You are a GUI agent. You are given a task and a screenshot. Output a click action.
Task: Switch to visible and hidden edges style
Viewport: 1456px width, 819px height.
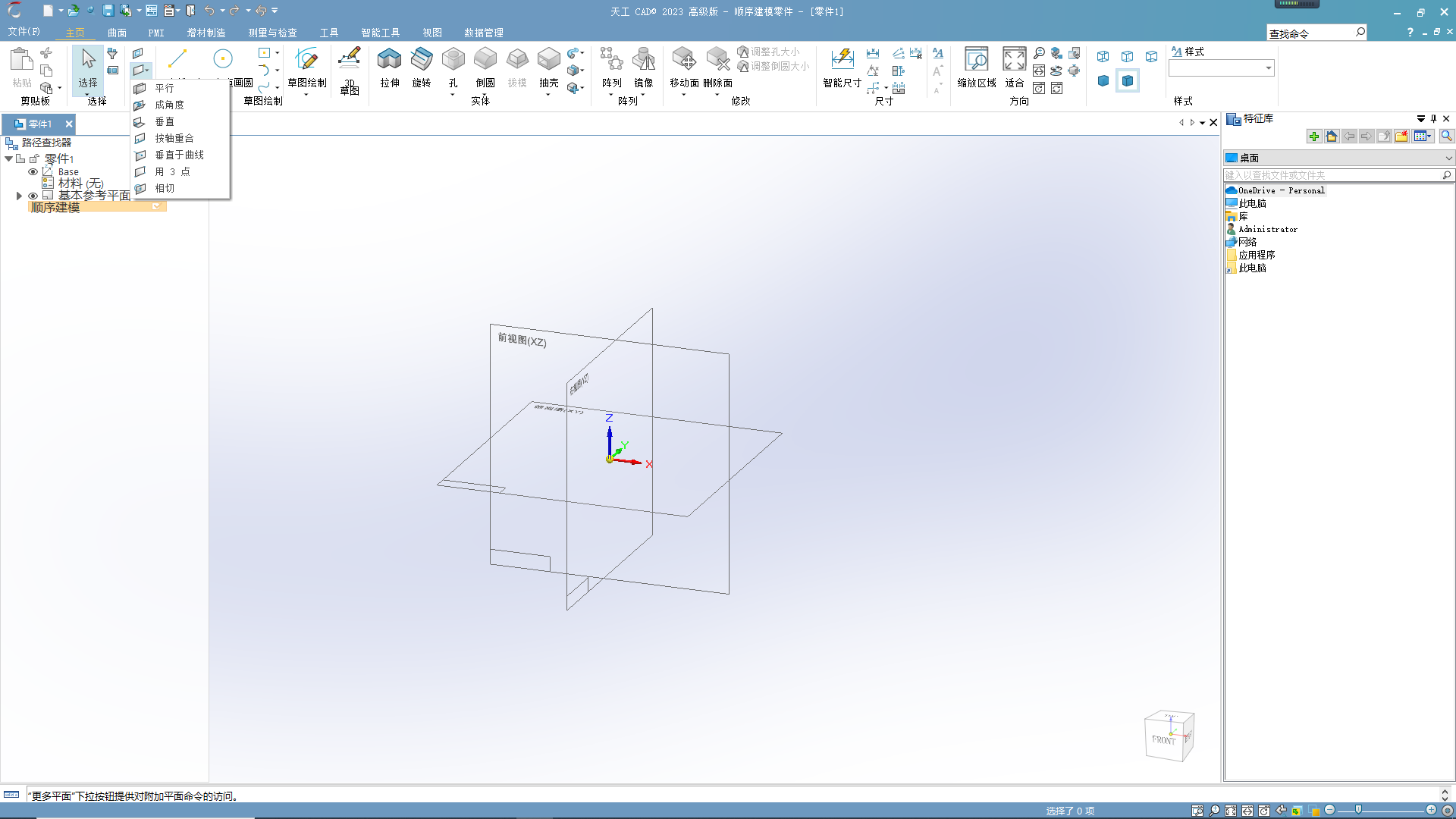[x=1128, y=57]
